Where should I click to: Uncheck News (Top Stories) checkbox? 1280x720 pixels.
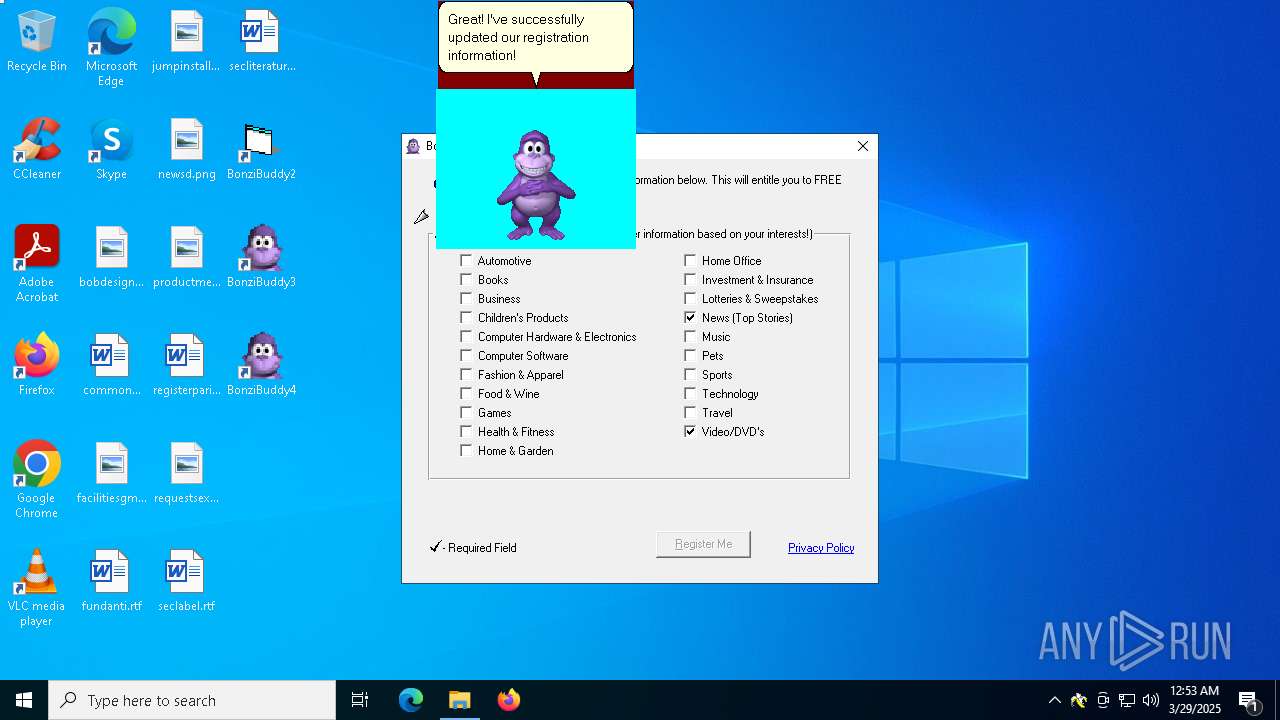[690, 317]
